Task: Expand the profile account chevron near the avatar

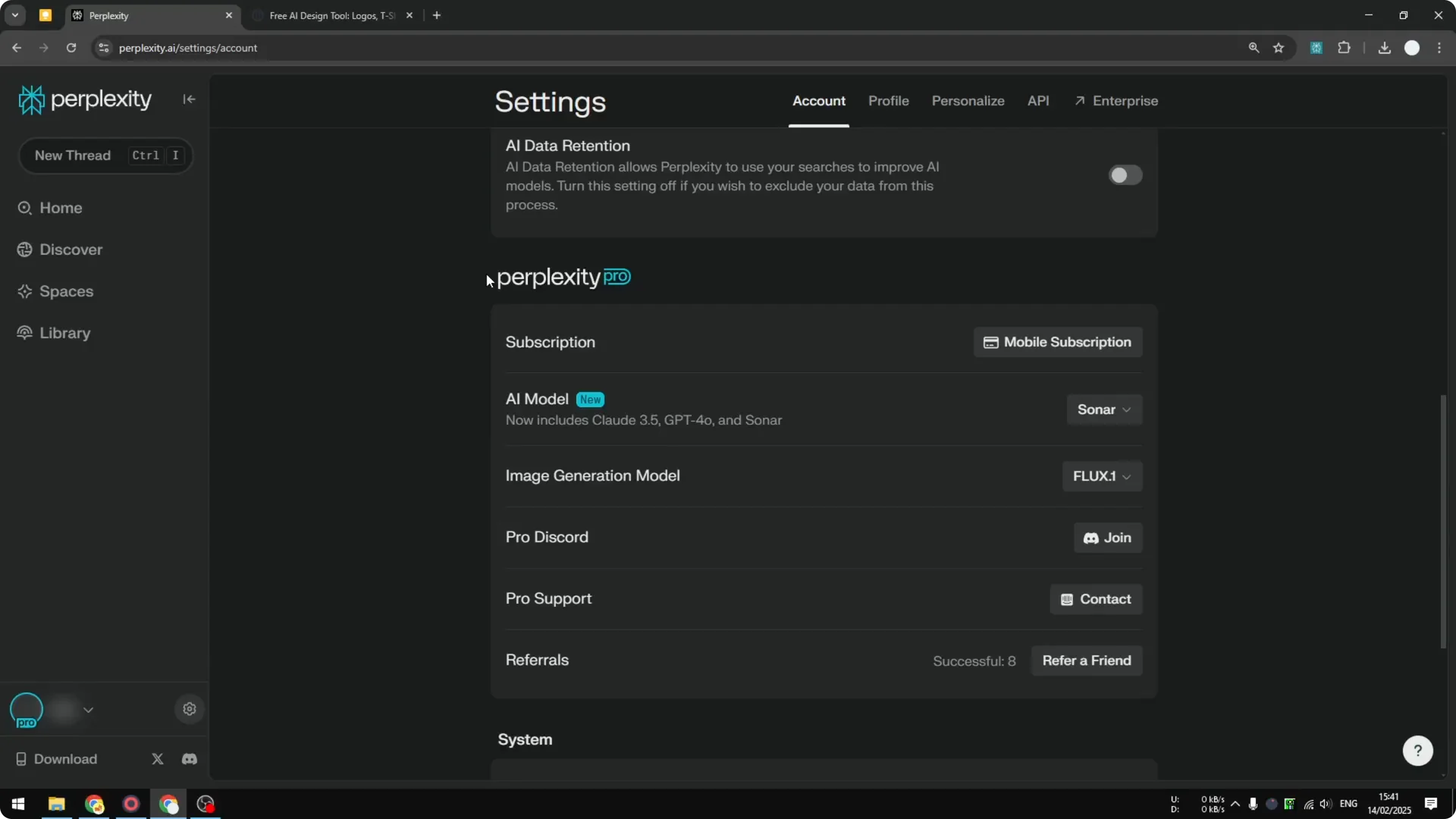Action: (x=89, y=710)
